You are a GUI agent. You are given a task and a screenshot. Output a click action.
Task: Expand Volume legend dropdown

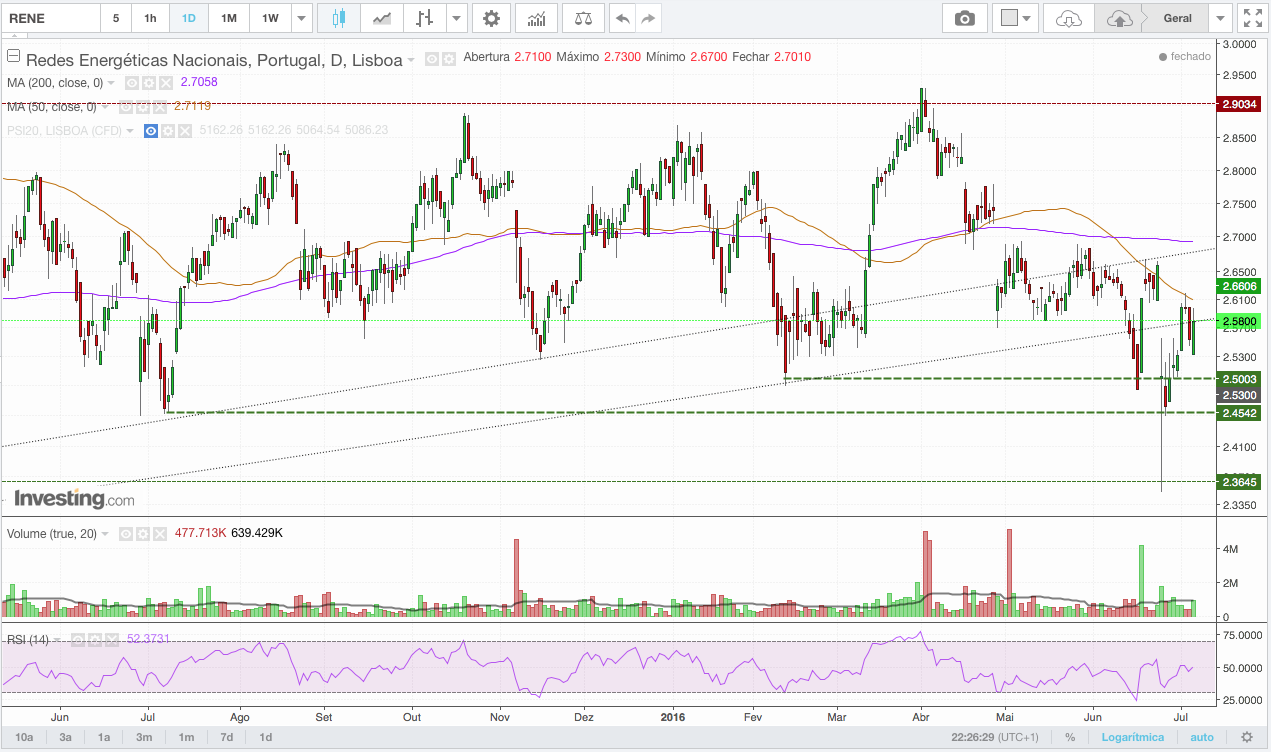pyautogui.click(x=105, y=534)
